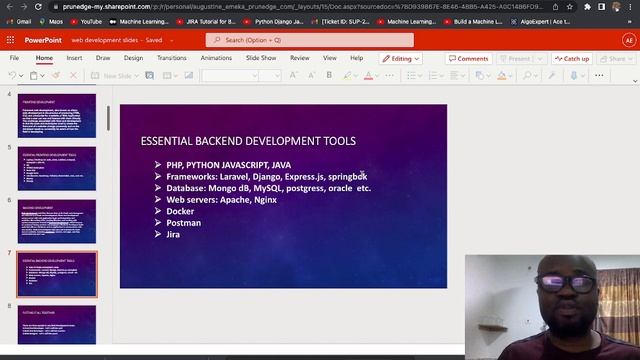Select slide 4 thumbnail
The height and width of the screenshot is (360, 640).
[x=57, y=116]
